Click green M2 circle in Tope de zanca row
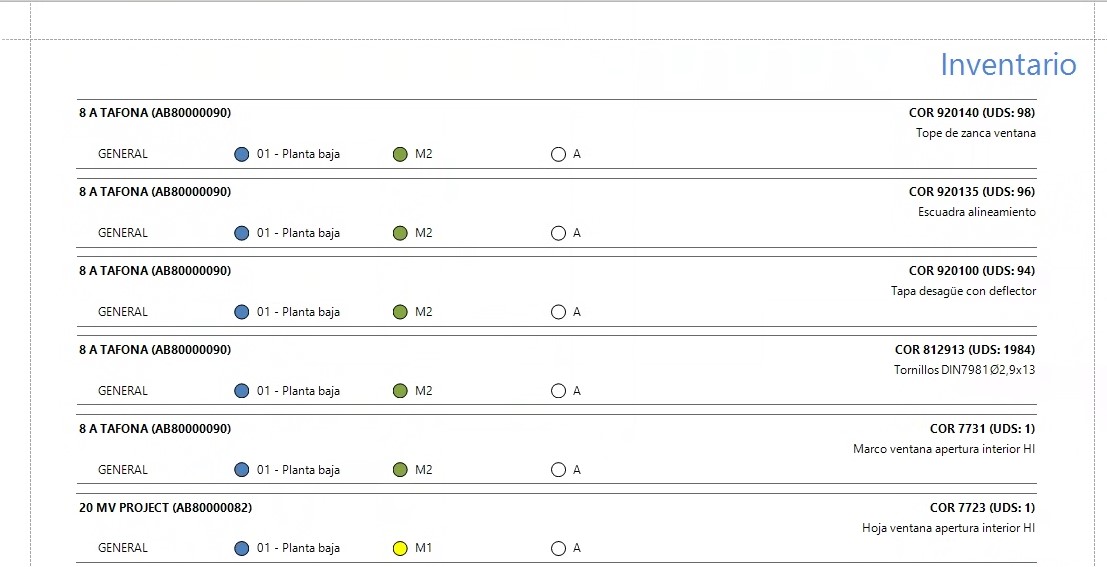Viewport: 1107px width, 567px height. tap(400, 154)
